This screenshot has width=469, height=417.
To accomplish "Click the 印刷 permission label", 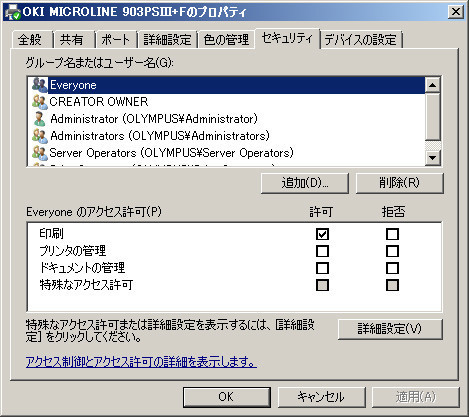I will [x=51, y=234].
